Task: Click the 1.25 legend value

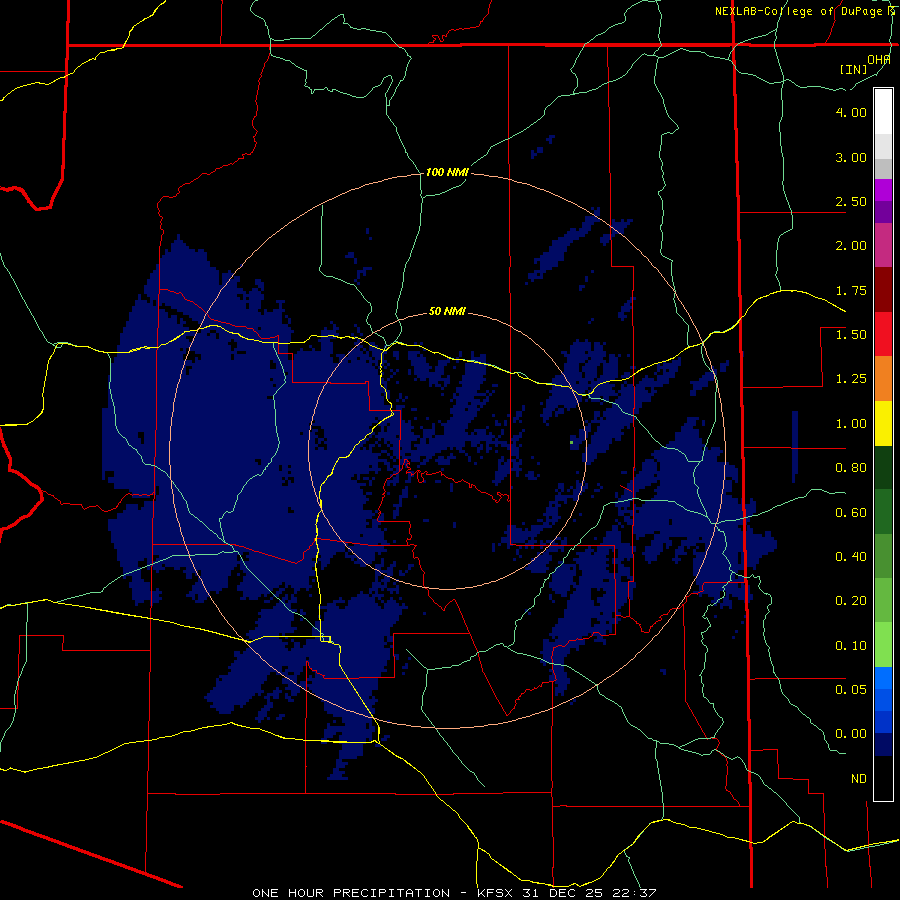Action: tap(851, 379)
